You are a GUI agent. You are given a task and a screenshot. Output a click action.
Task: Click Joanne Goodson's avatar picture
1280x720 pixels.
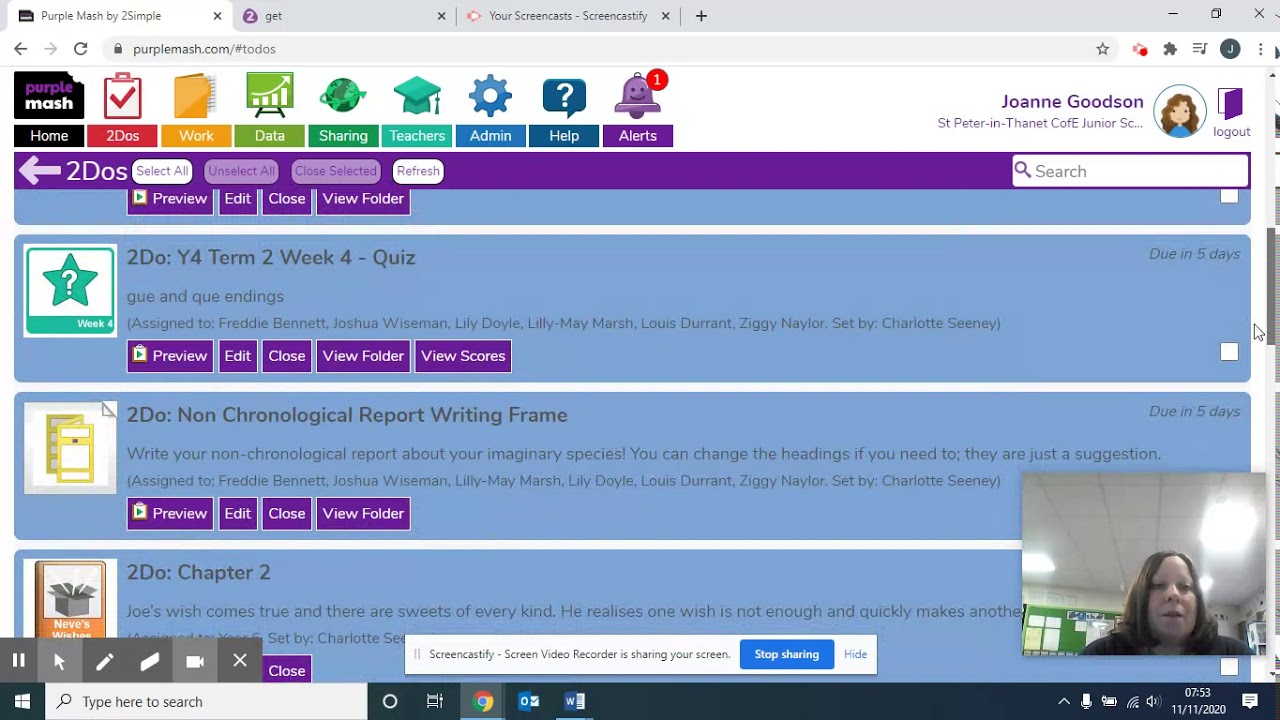1180,111
